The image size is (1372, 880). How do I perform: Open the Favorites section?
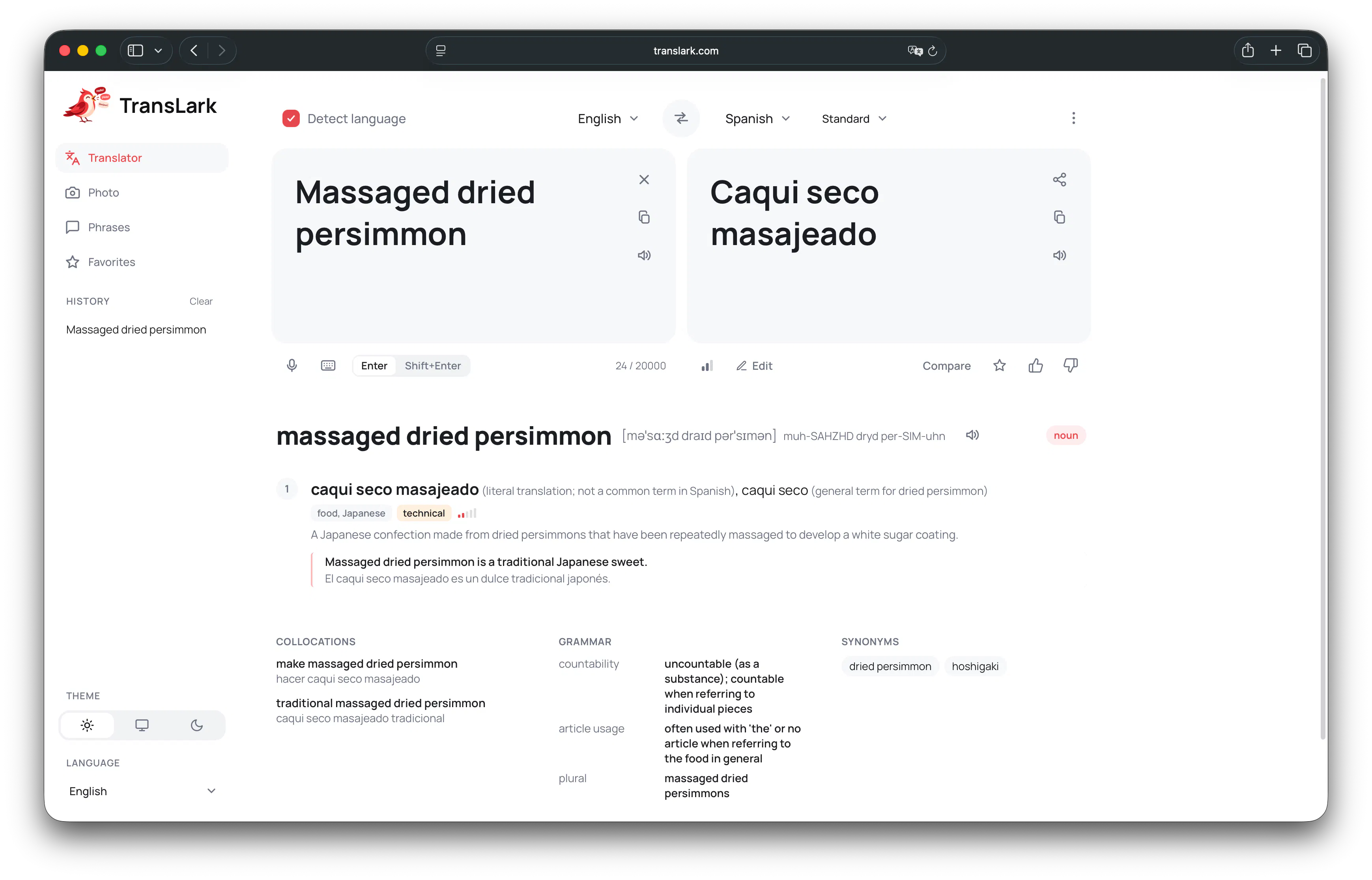click(x=142, y=262)
